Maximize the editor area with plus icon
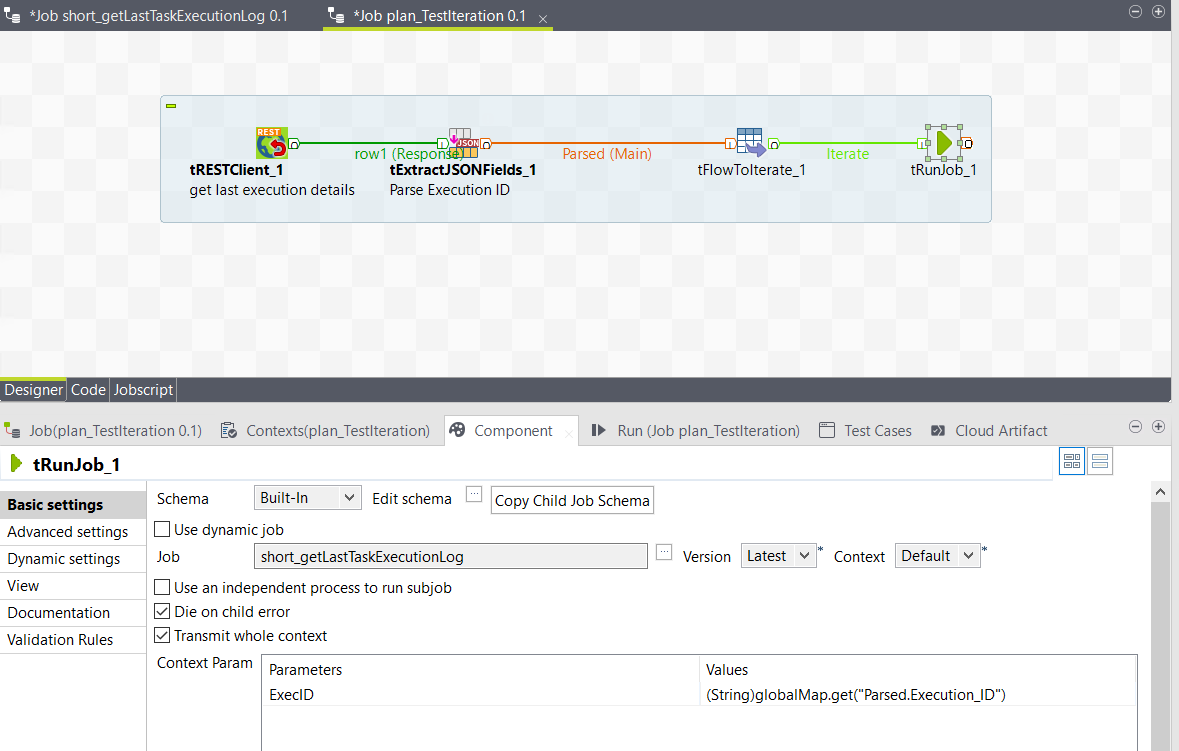This screenshot has height=751, width=1179. click(x=1158, y=11)
